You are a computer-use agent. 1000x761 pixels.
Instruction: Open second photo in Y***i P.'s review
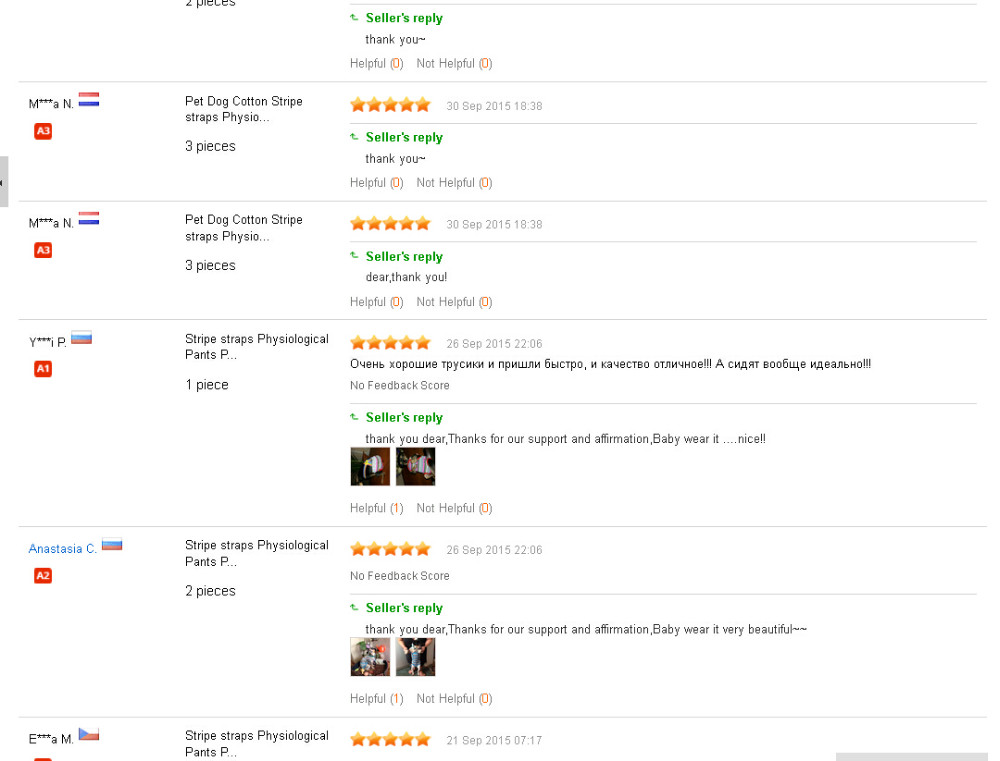[415, 467]
